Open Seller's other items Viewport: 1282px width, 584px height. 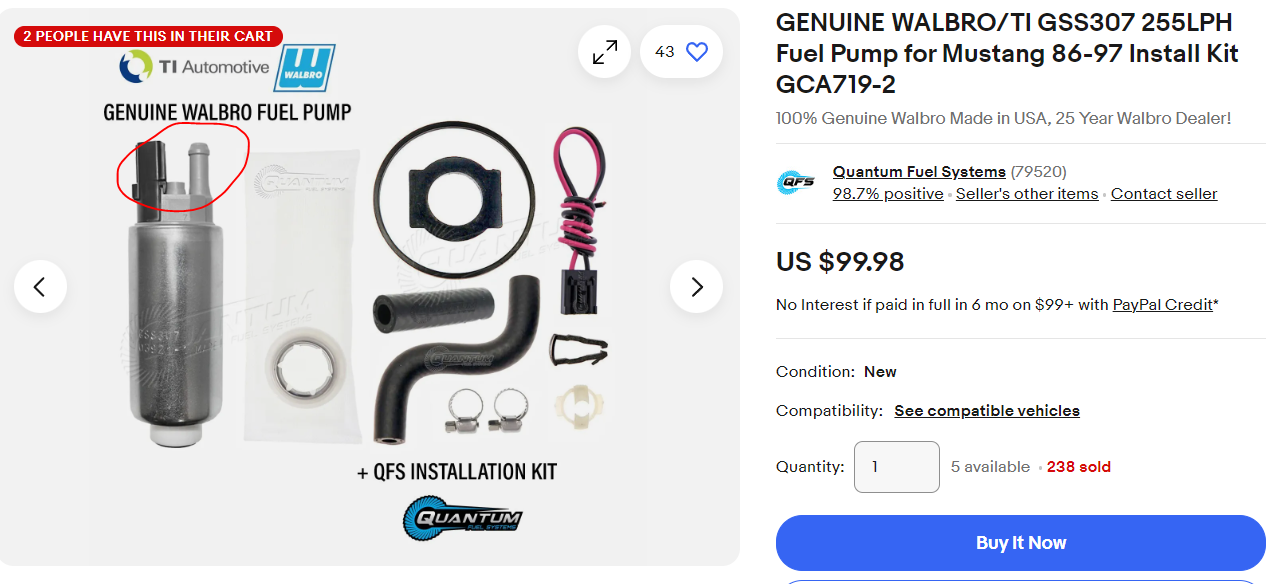tap(1027, 194)
